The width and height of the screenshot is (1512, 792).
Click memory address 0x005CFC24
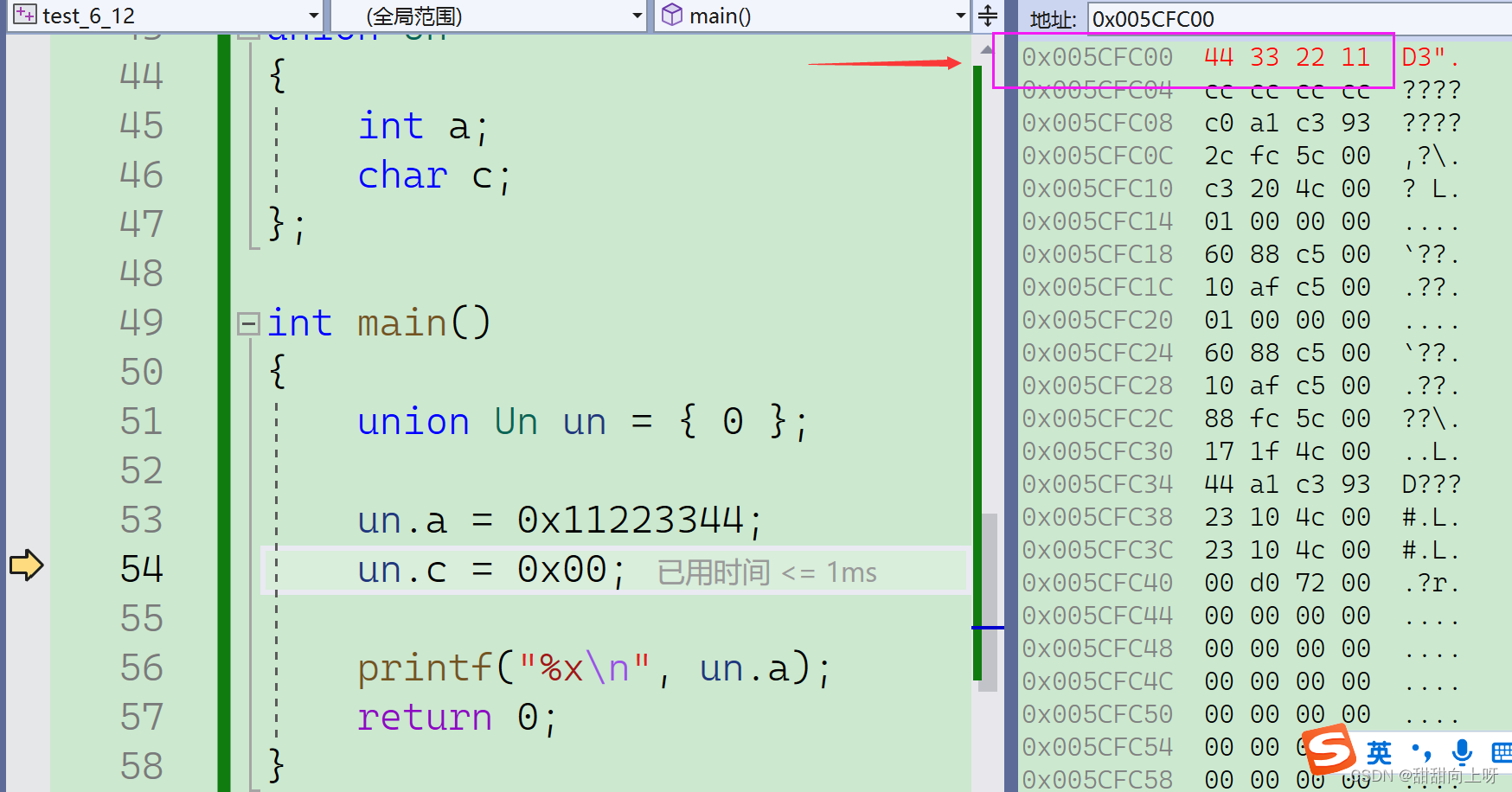pos(1097,353)
